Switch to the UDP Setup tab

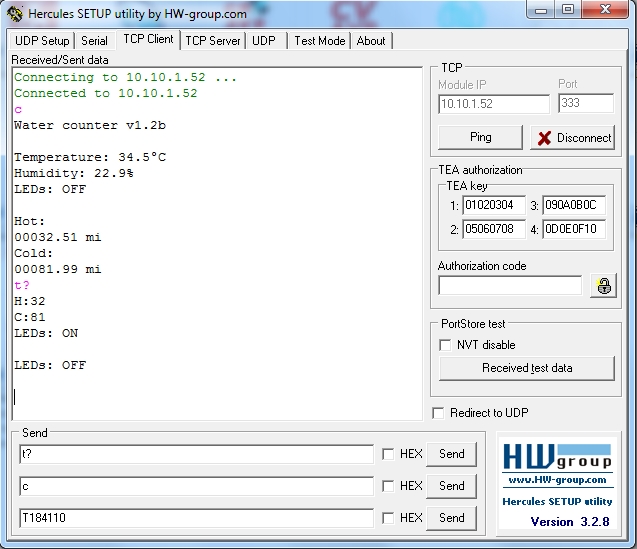coord(42,41)
